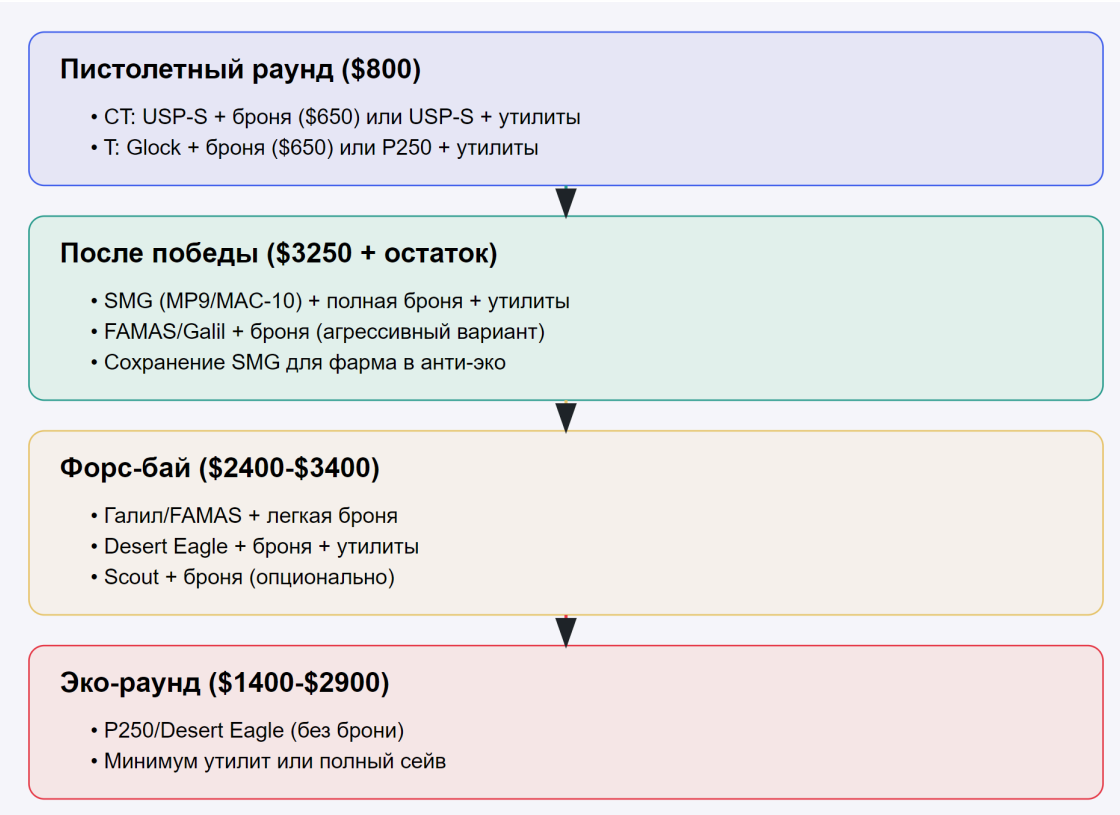Click the arrow pointing to Форс-бай box
The height and width of the screenshot is (815, 1120).
(x=566, y=416)
